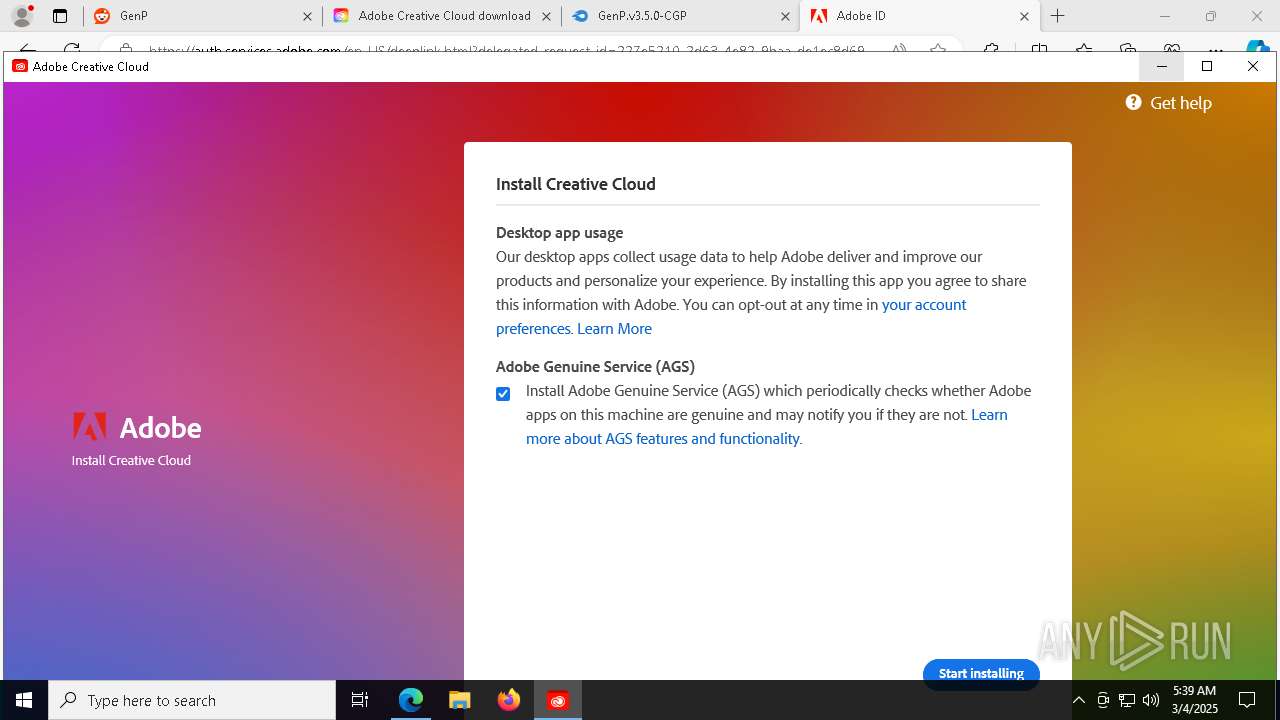Launch Microsoft Edge from the taskbar
Viewport: 1280px width, 720px height.
click(411, 700)
